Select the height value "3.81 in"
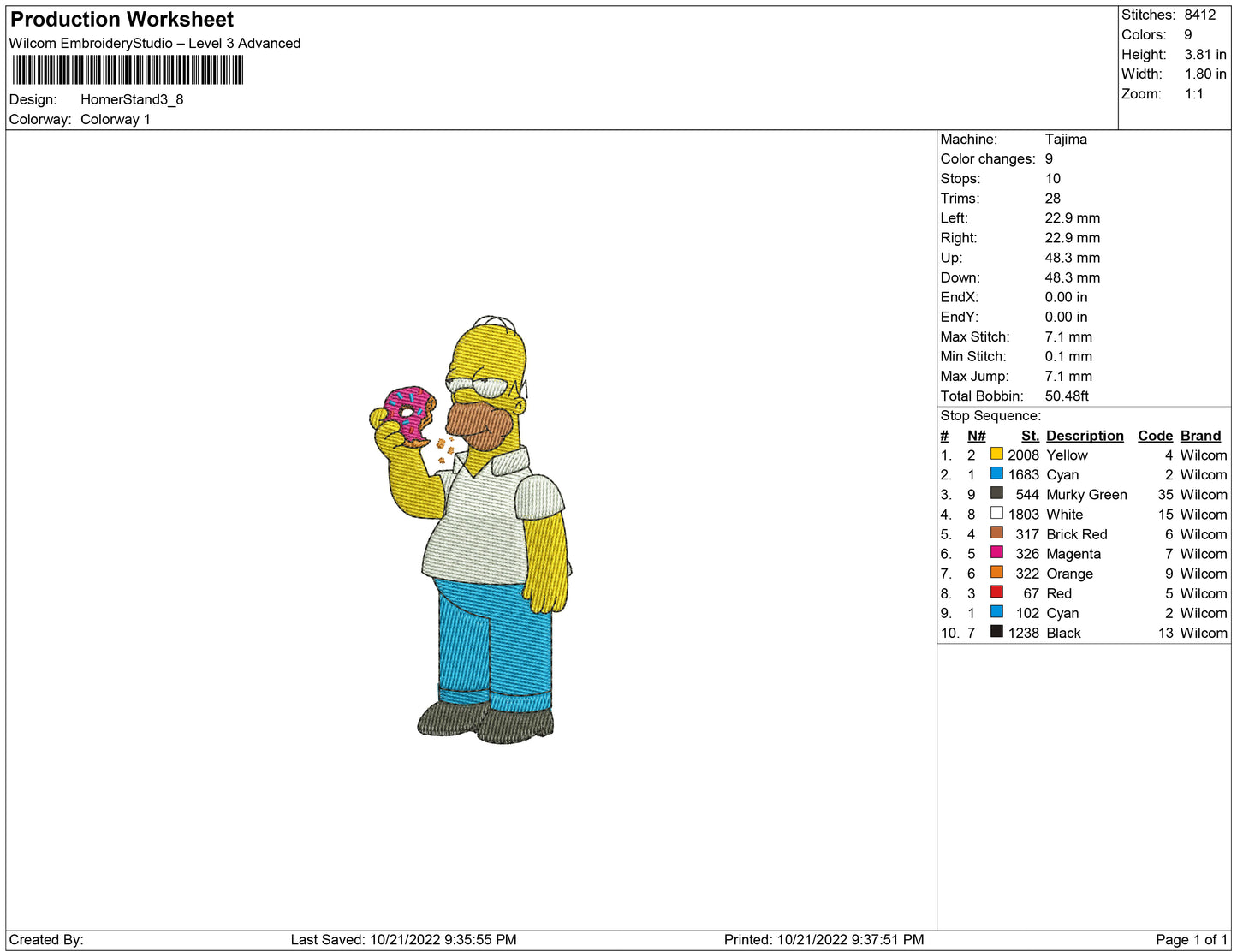This screenshot has width=1237, height=952. tap(1205, 54)
